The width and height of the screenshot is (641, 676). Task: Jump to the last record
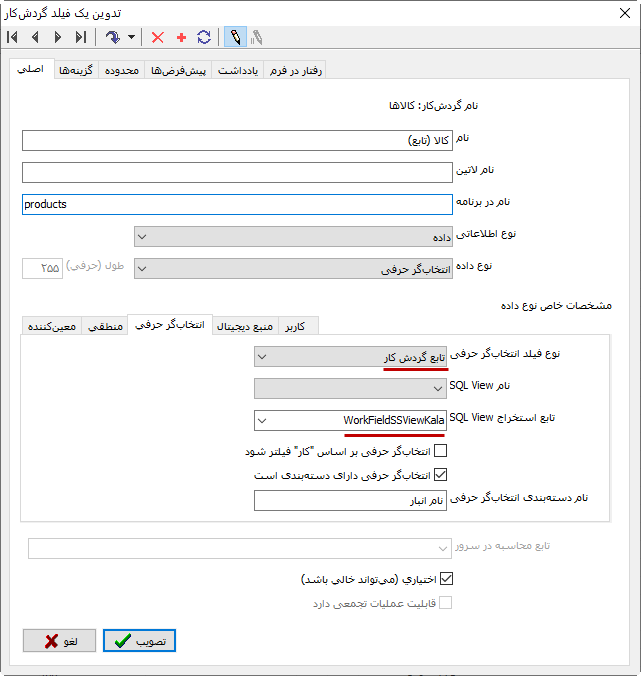click(80, 37)
